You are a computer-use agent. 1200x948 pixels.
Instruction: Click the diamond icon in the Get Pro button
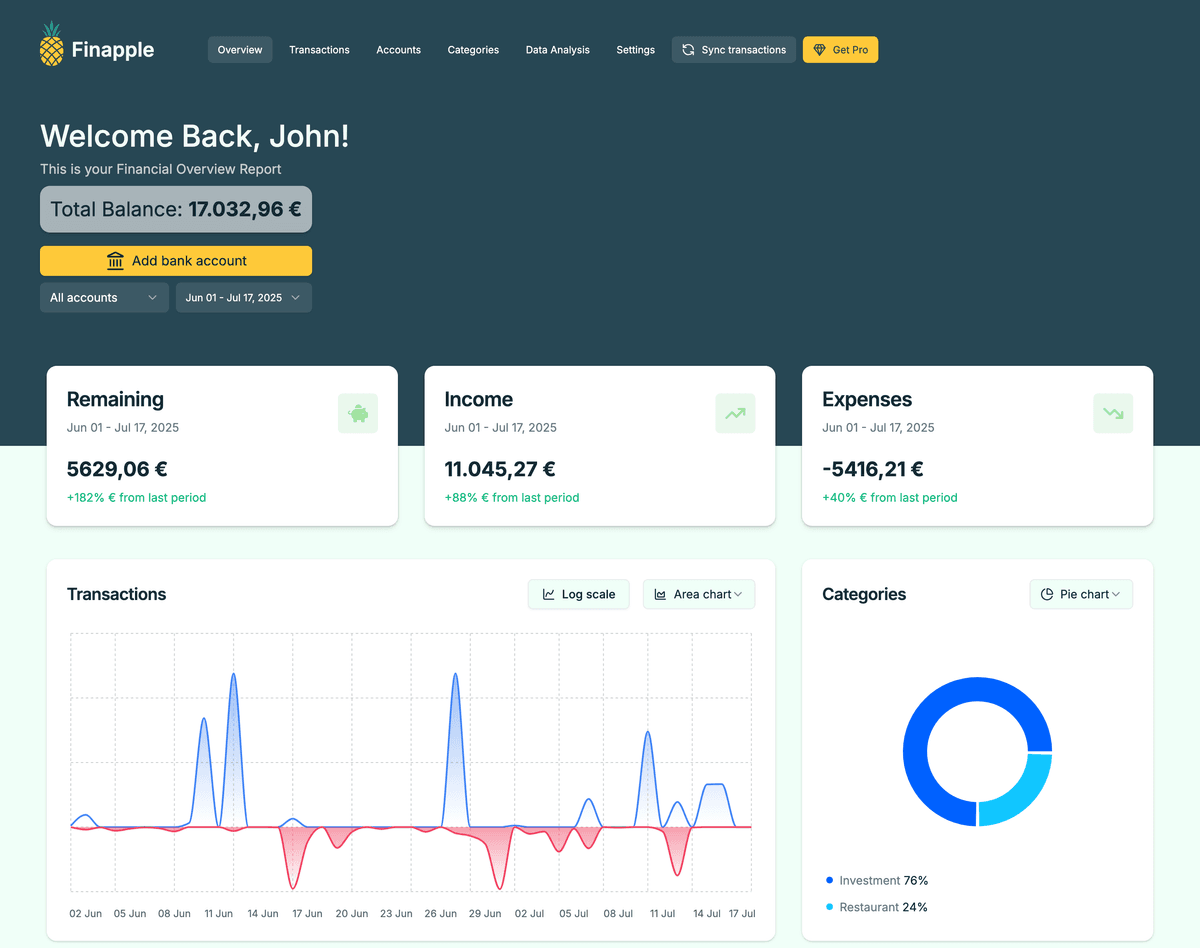(x=821, y=49)
